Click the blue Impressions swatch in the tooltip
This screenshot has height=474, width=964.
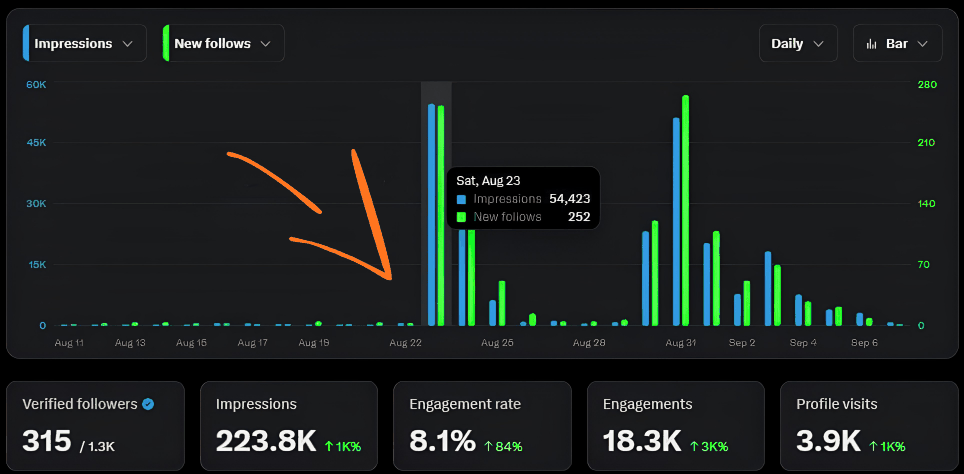(x=461, y=199)
